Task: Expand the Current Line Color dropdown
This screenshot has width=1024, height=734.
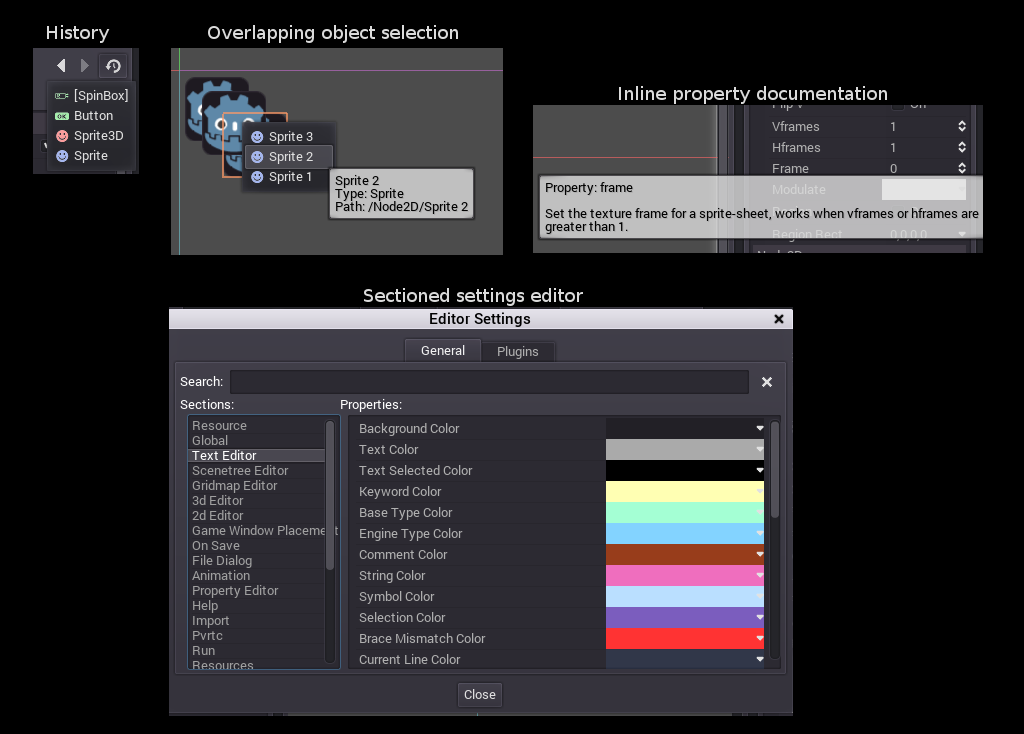Action: coord(760,659)
